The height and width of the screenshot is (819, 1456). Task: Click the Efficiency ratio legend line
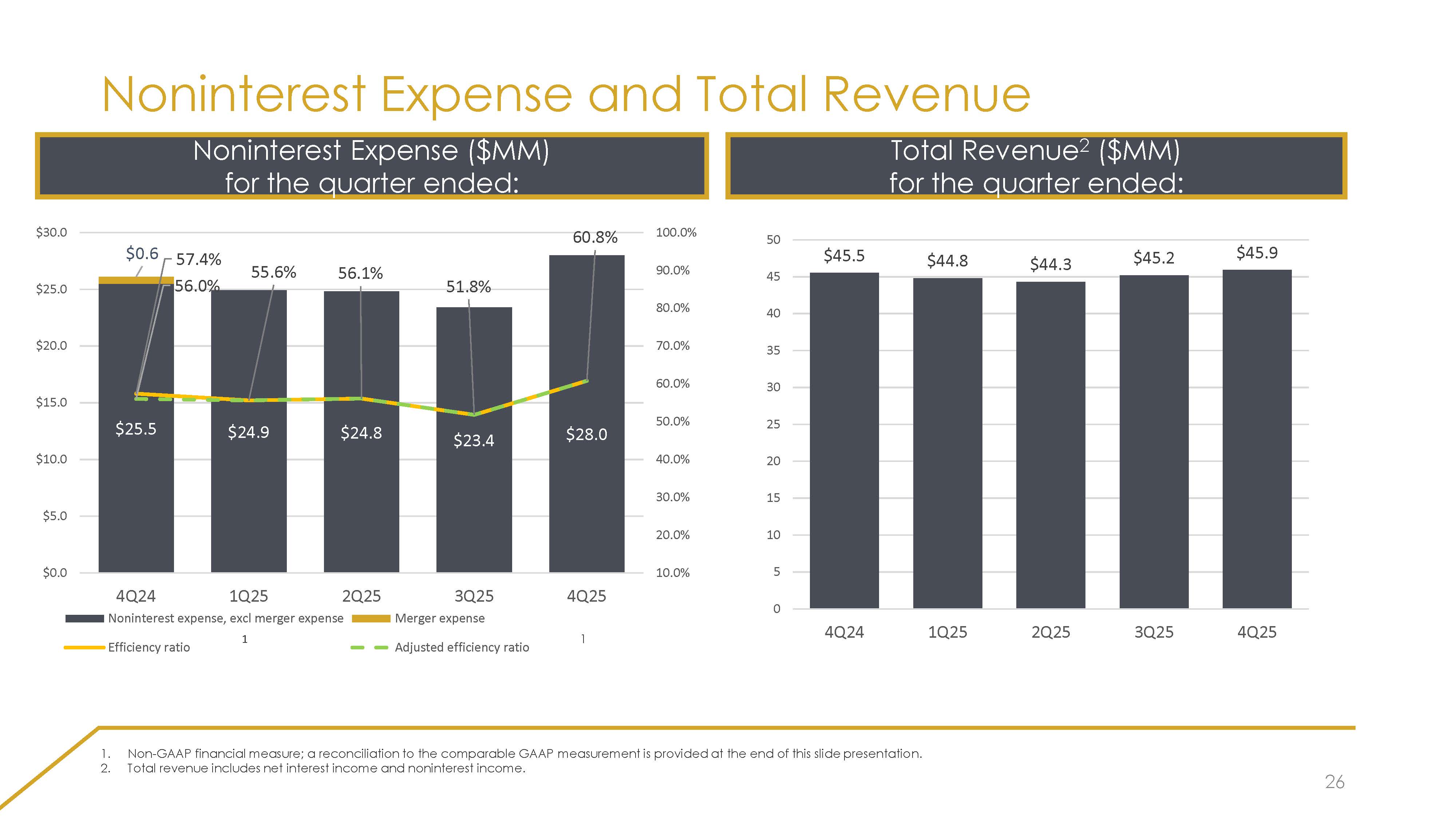[x=84, y=647]
